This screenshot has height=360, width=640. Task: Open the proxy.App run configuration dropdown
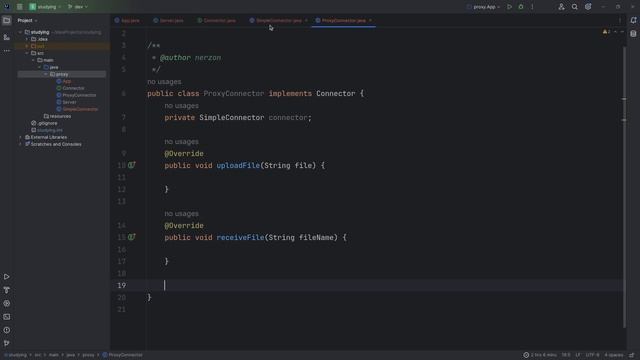click(x=484, y=7)
